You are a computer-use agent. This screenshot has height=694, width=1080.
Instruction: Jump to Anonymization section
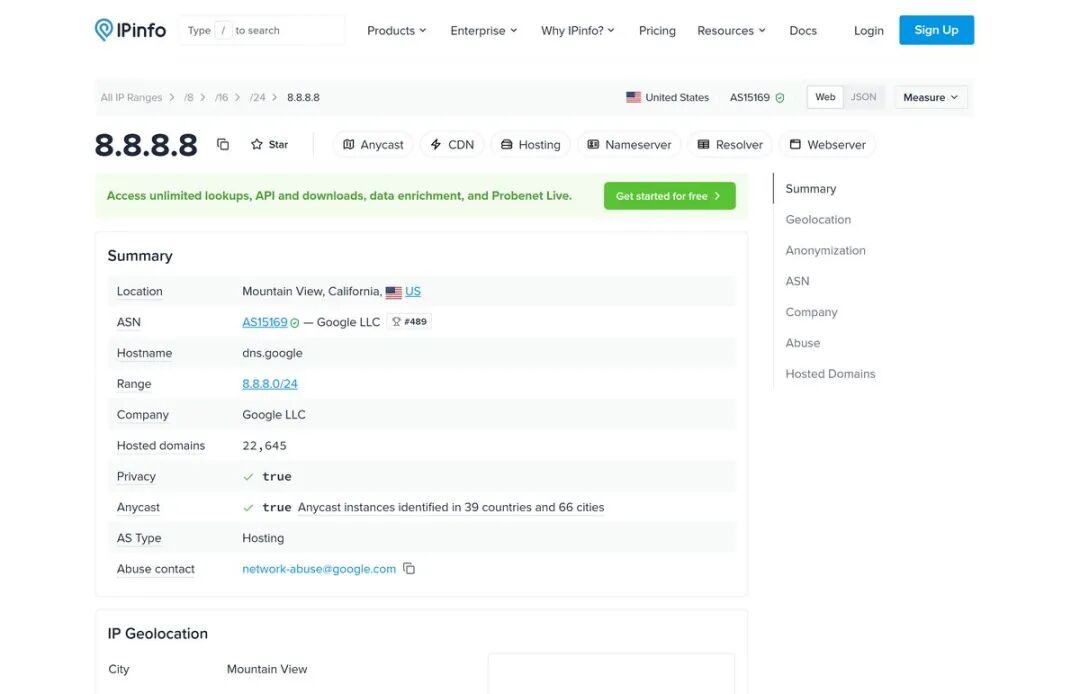[825, 251]
